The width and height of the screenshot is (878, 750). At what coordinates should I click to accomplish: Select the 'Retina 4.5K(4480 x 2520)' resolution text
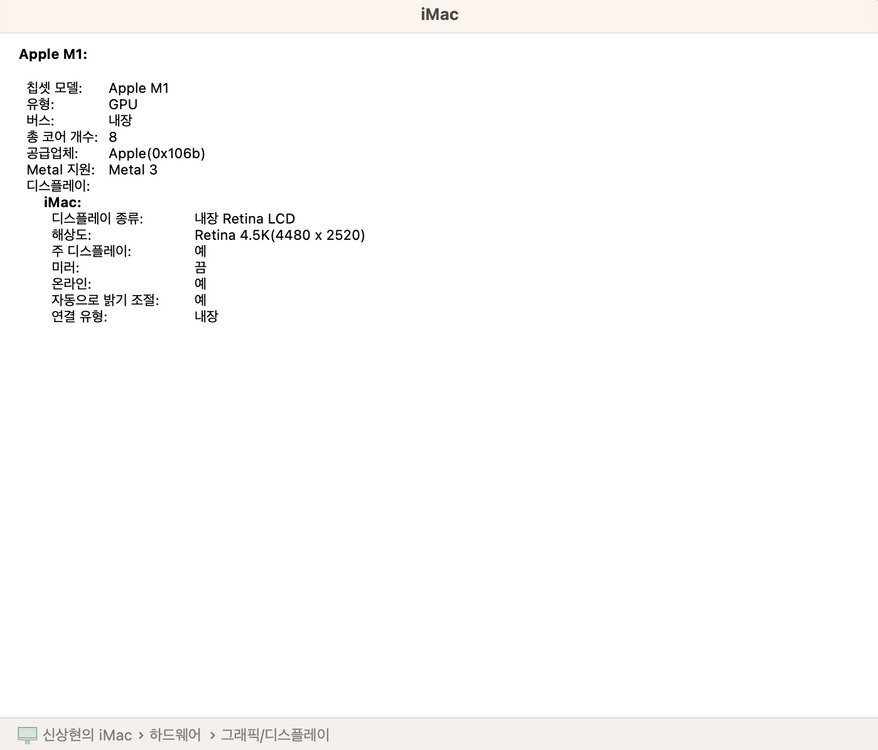tap(280, 235)
